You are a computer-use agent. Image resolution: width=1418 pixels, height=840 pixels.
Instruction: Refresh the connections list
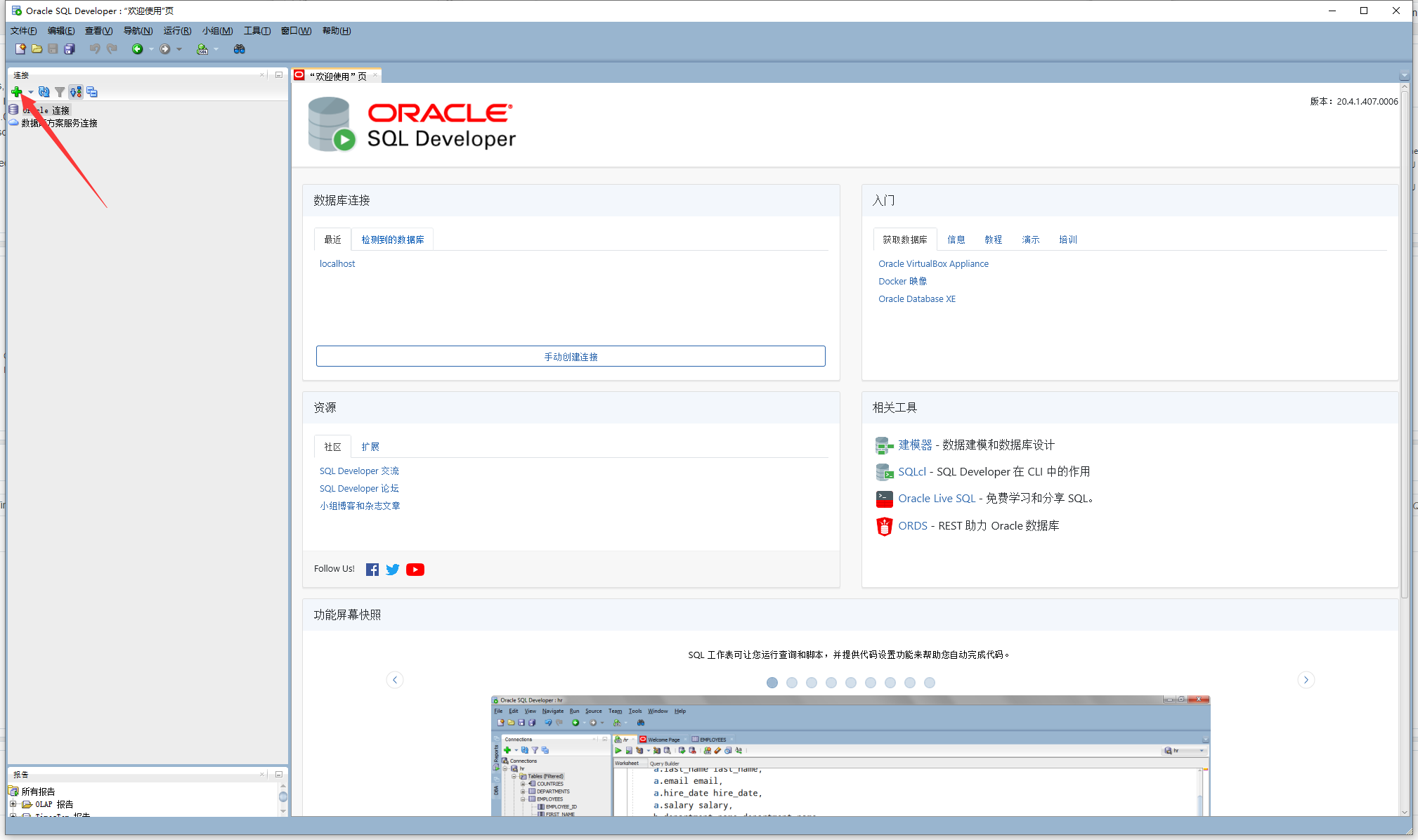click(44, 92)
